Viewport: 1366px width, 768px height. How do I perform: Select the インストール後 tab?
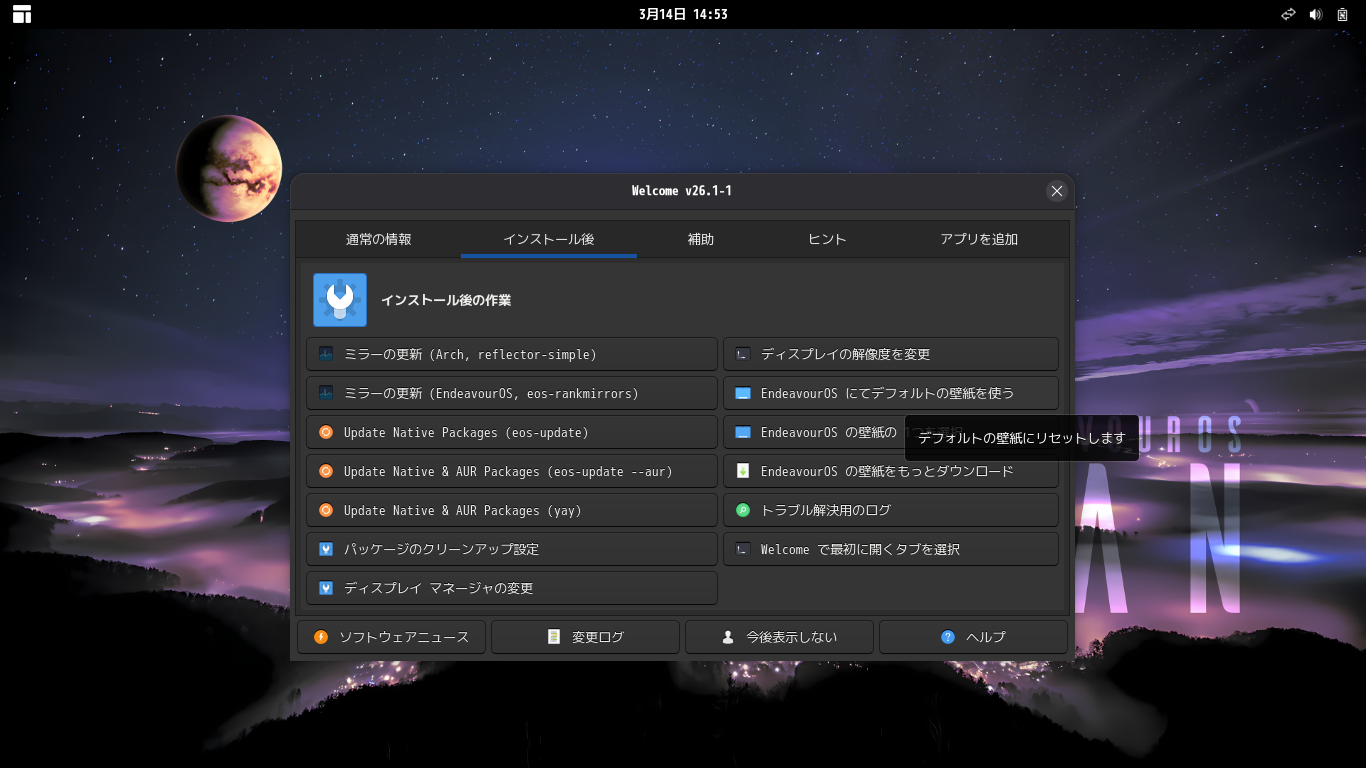point(549,239)
